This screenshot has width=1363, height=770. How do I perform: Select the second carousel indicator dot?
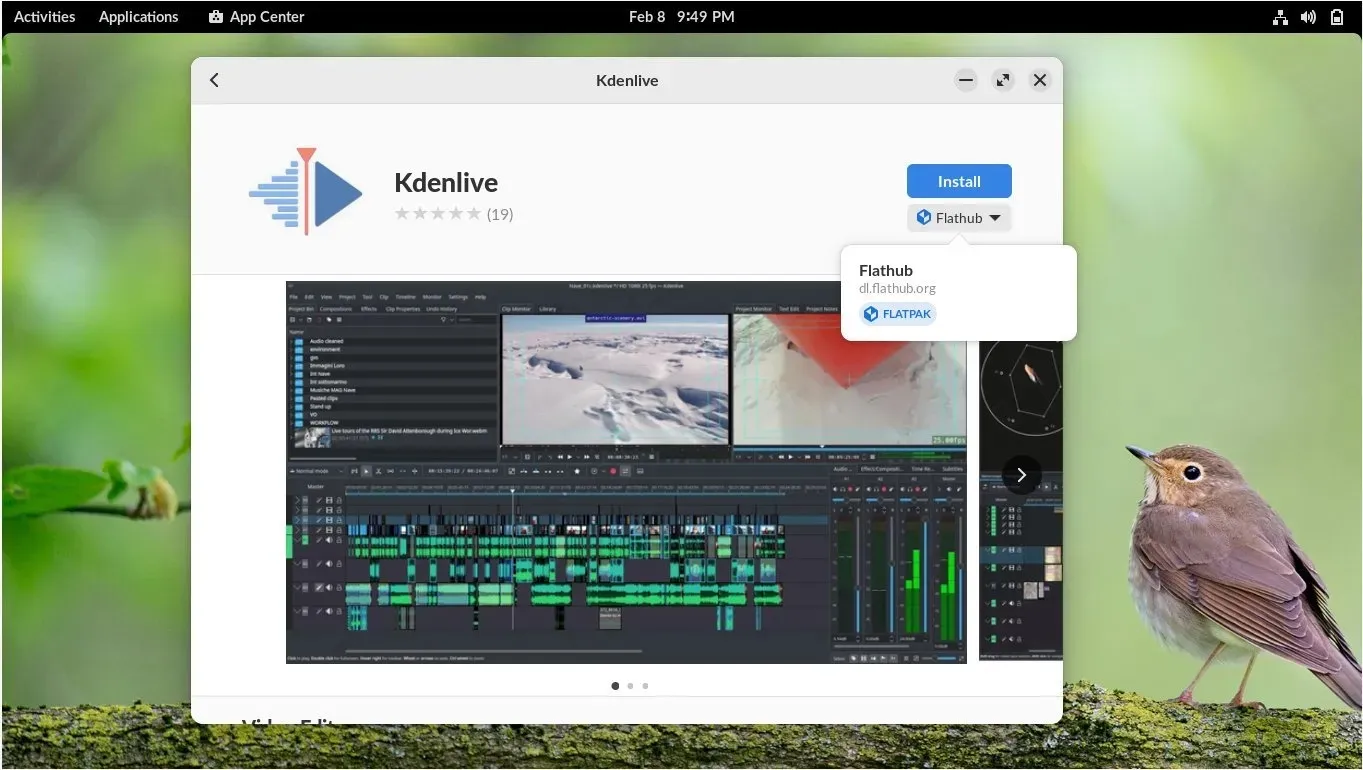coord(630,686)
